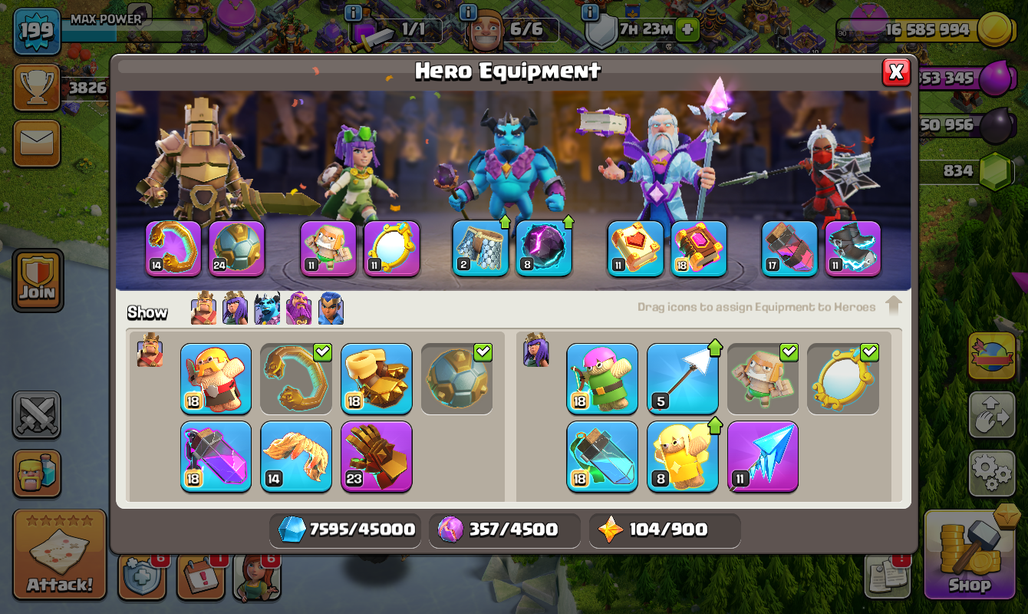The height and width of the screenshot is (614, 1028).
Task: Pick the Frozen Arrow equipment
Action: [x=762, y=456]
